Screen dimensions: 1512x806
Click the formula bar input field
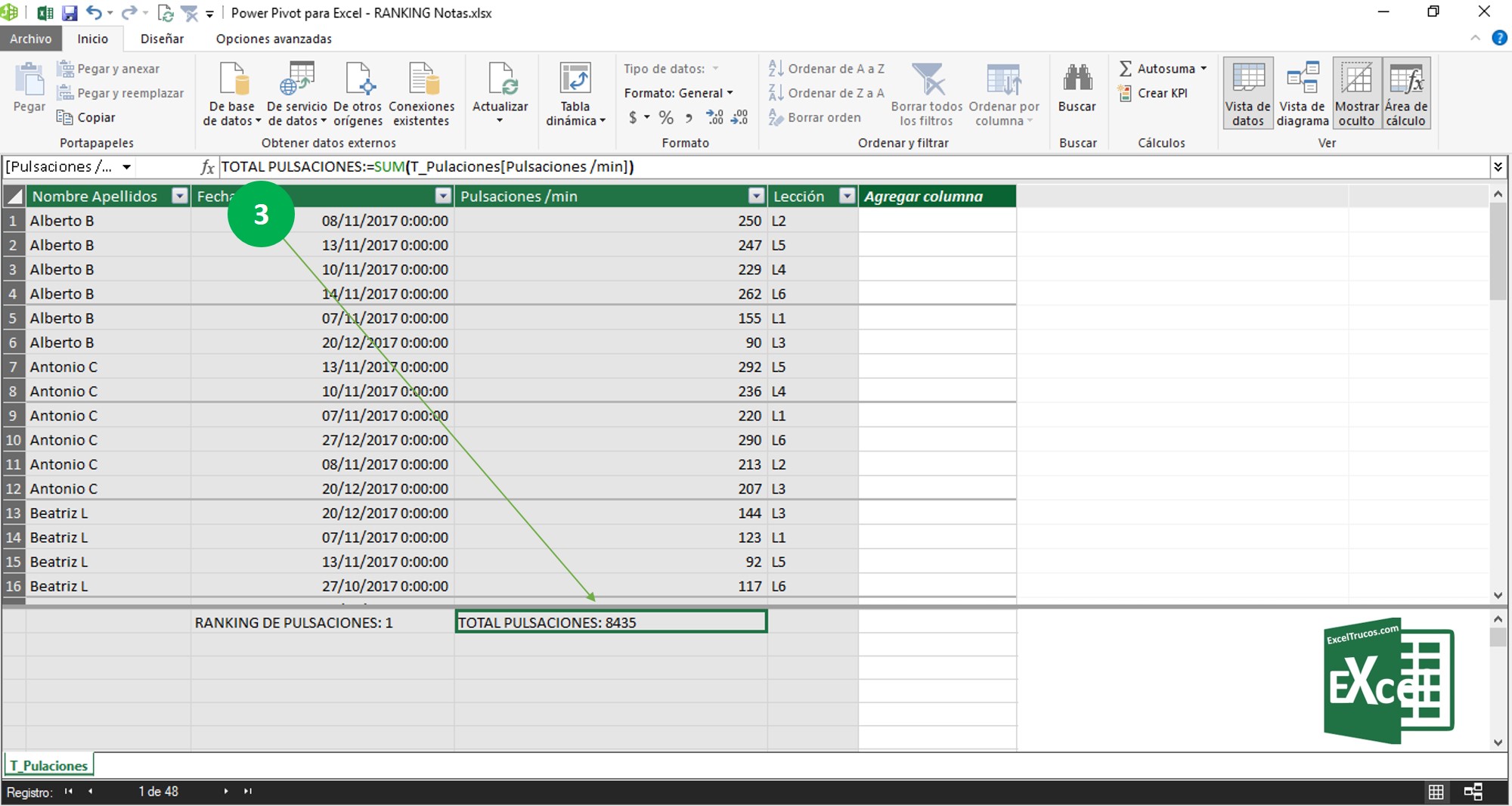[832, 166]
